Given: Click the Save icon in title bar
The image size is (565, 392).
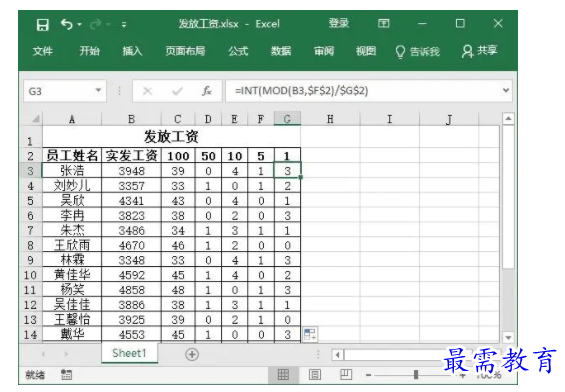Looking at the screenshot, I should point(43,24).
